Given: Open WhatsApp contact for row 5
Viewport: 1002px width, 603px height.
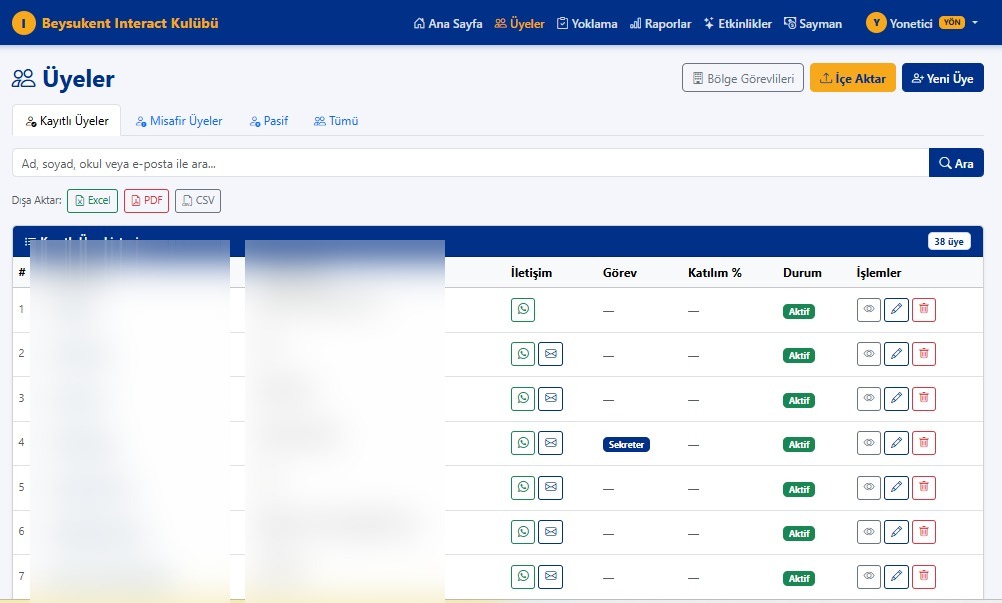Looking at the screenshot, I should [523, 488].
